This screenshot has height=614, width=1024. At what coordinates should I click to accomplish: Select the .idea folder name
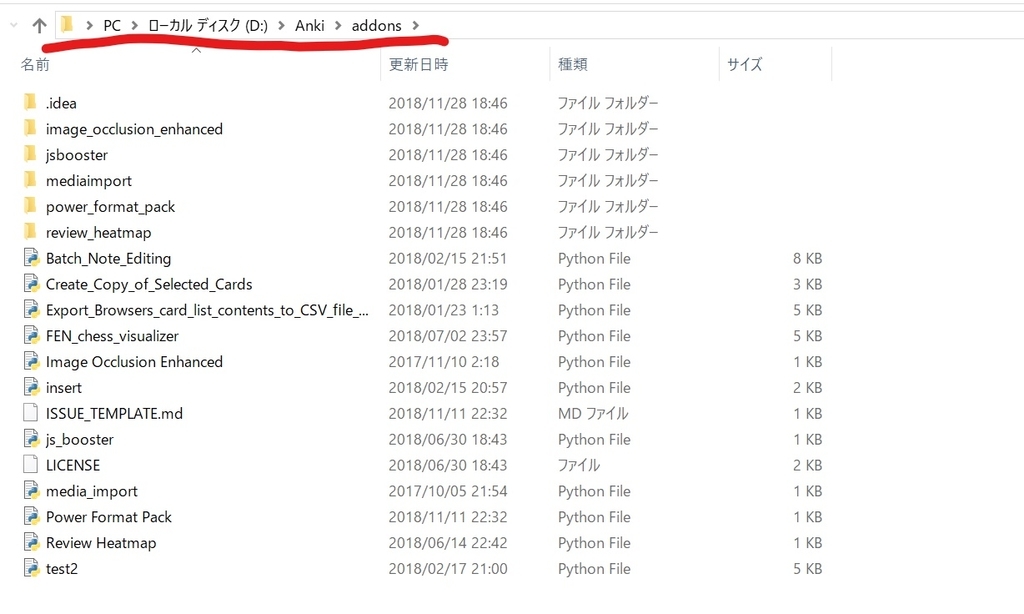(x=61, y=103)
